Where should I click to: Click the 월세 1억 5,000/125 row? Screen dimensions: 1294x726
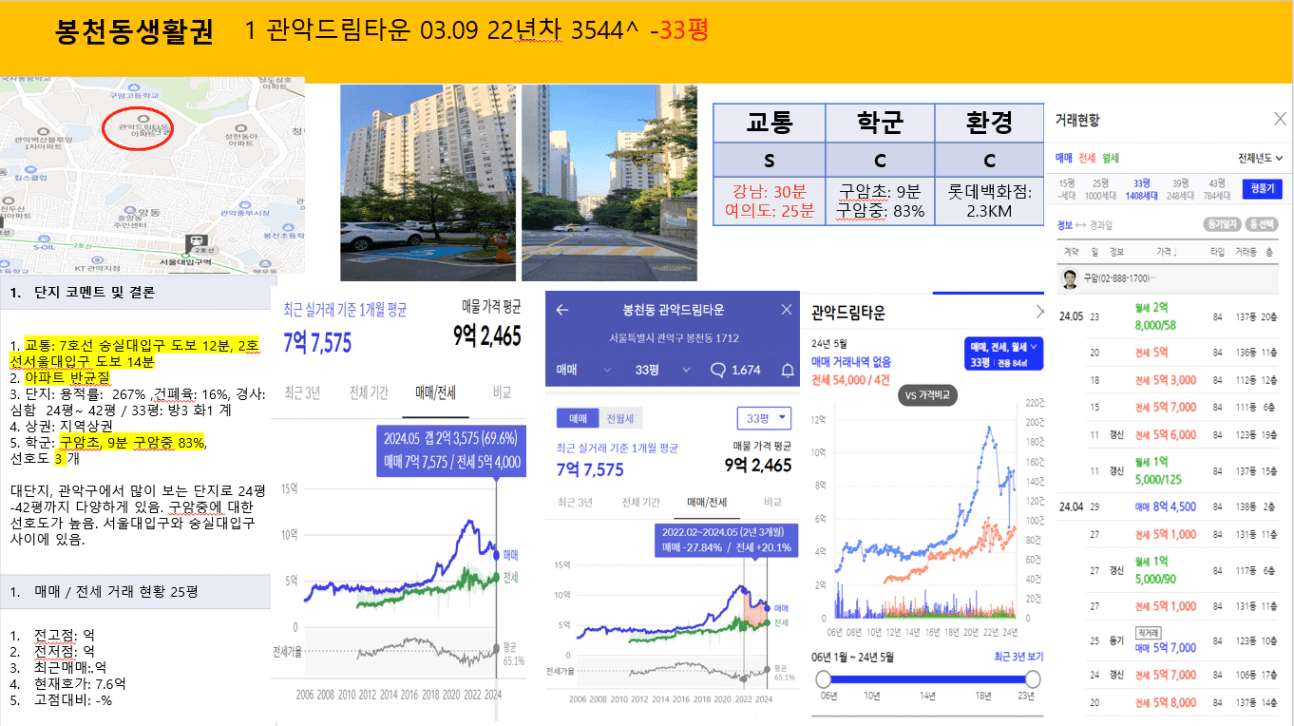click(x=1168, y=470)
